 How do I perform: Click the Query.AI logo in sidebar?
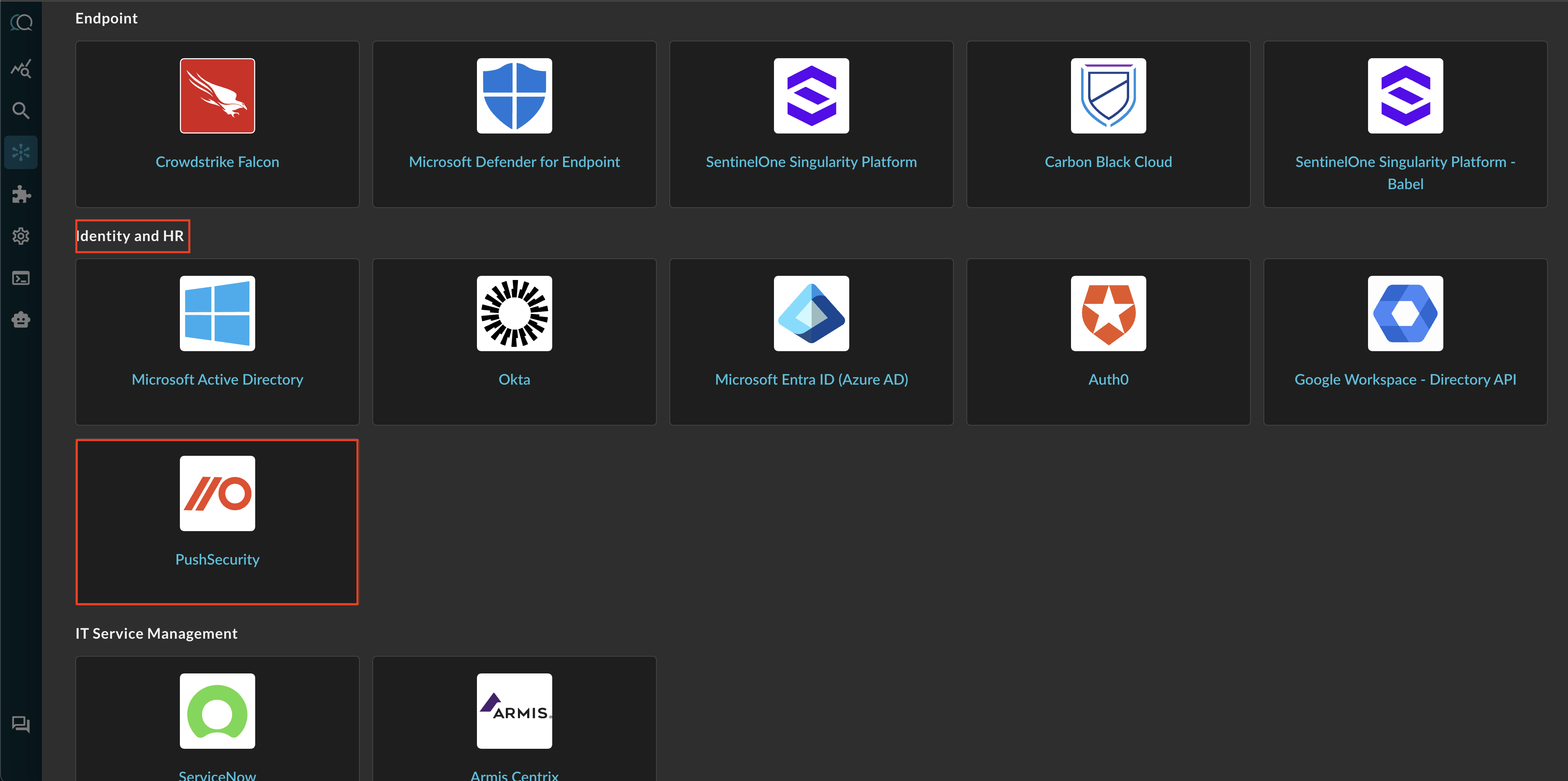[x=21, y=23]
